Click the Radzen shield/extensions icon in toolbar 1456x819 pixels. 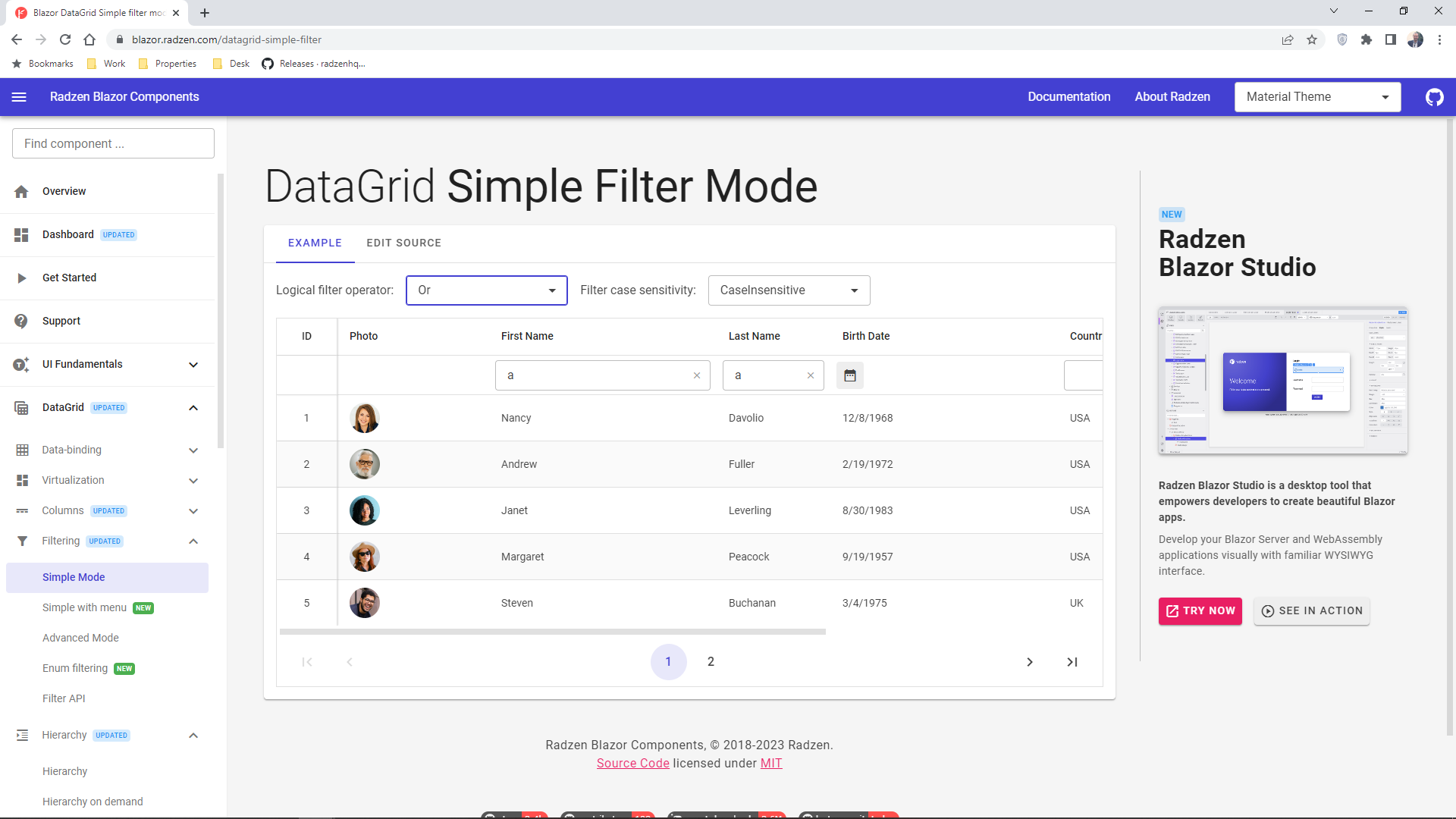(x=1342, y=39)
